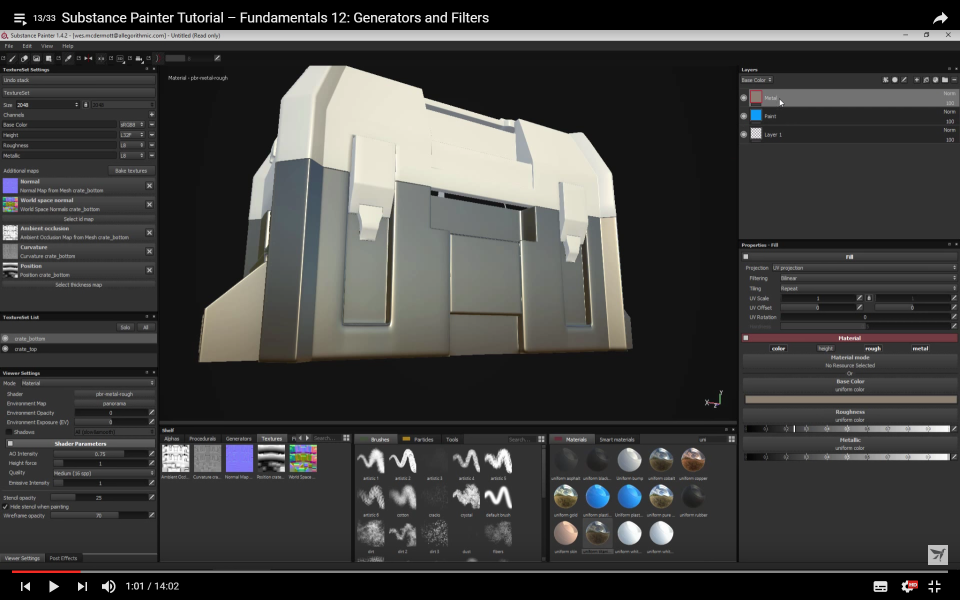Image resolution: width=960 pixels, height=600 pixels.
Task: Add a new channel with plus icon
Action: 151,114
